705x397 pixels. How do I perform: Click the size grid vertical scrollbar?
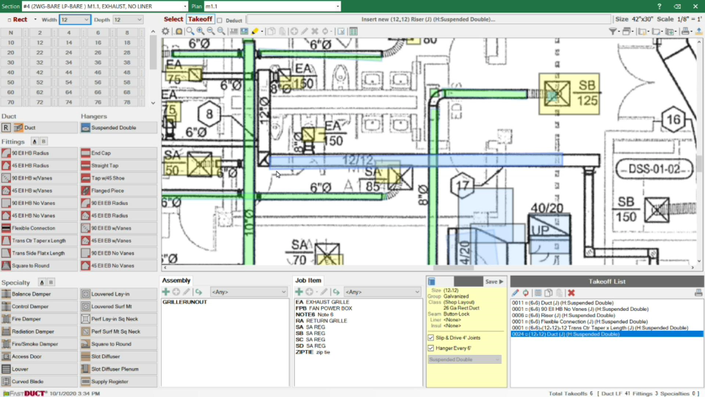coord(153,67)
